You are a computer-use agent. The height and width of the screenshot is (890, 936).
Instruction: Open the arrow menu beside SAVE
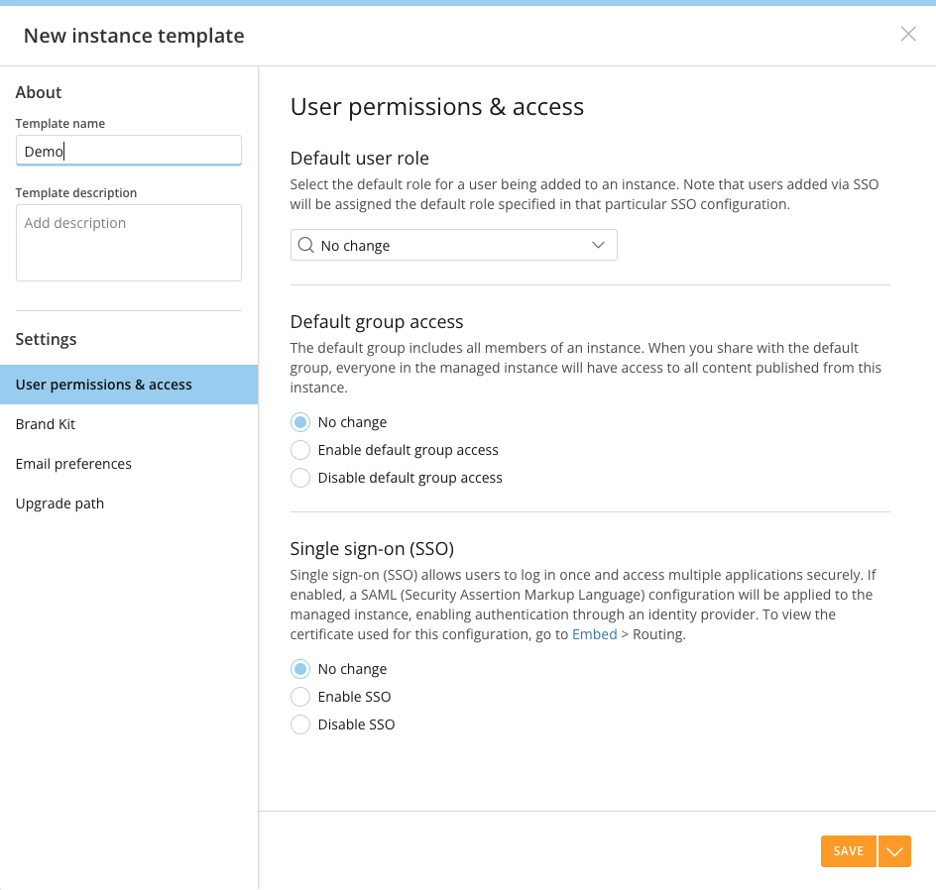895,851
